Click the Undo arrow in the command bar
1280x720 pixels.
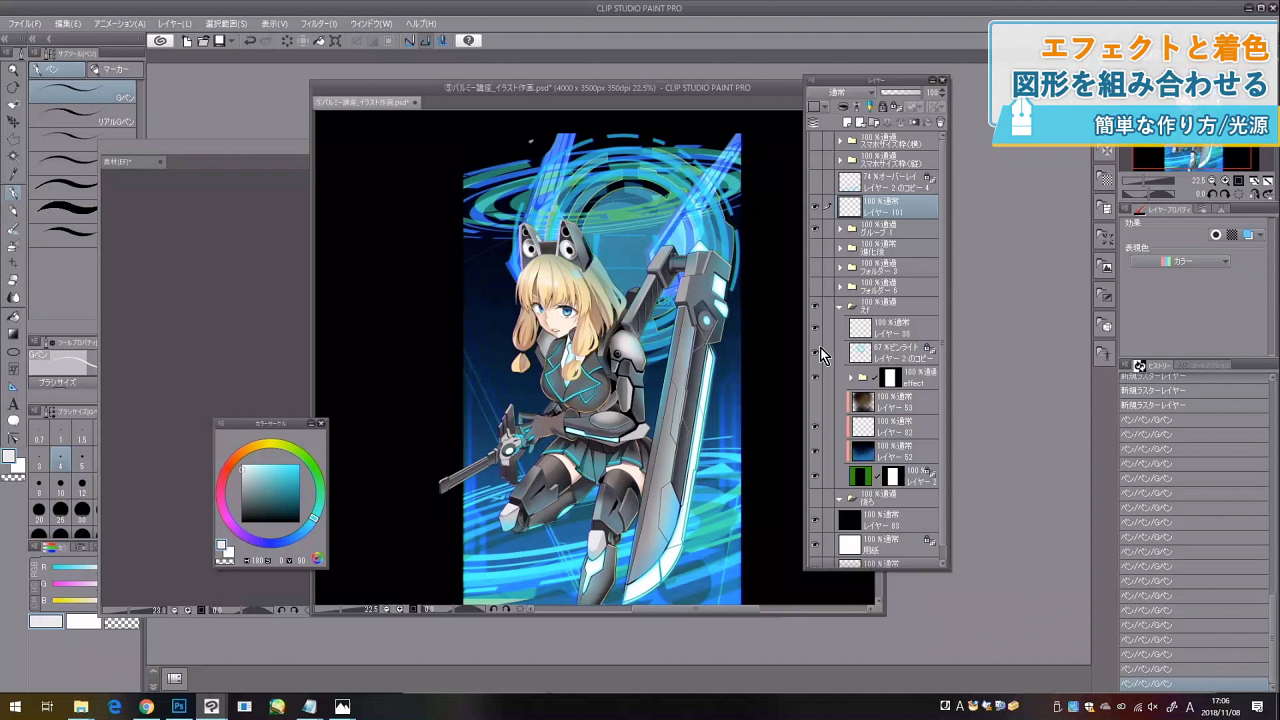(250, 41)
